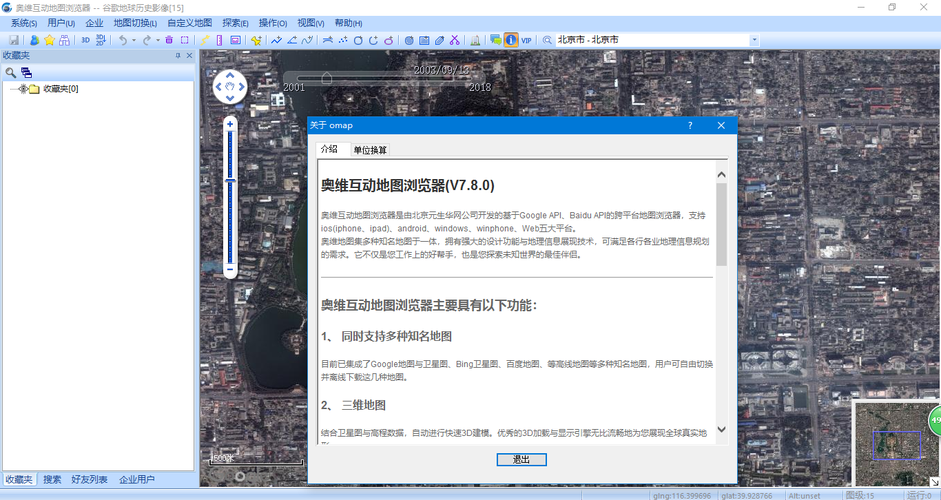941x500 pixels.
Task: Open the 地图切换(L) menu
Action: pos(135,23)
